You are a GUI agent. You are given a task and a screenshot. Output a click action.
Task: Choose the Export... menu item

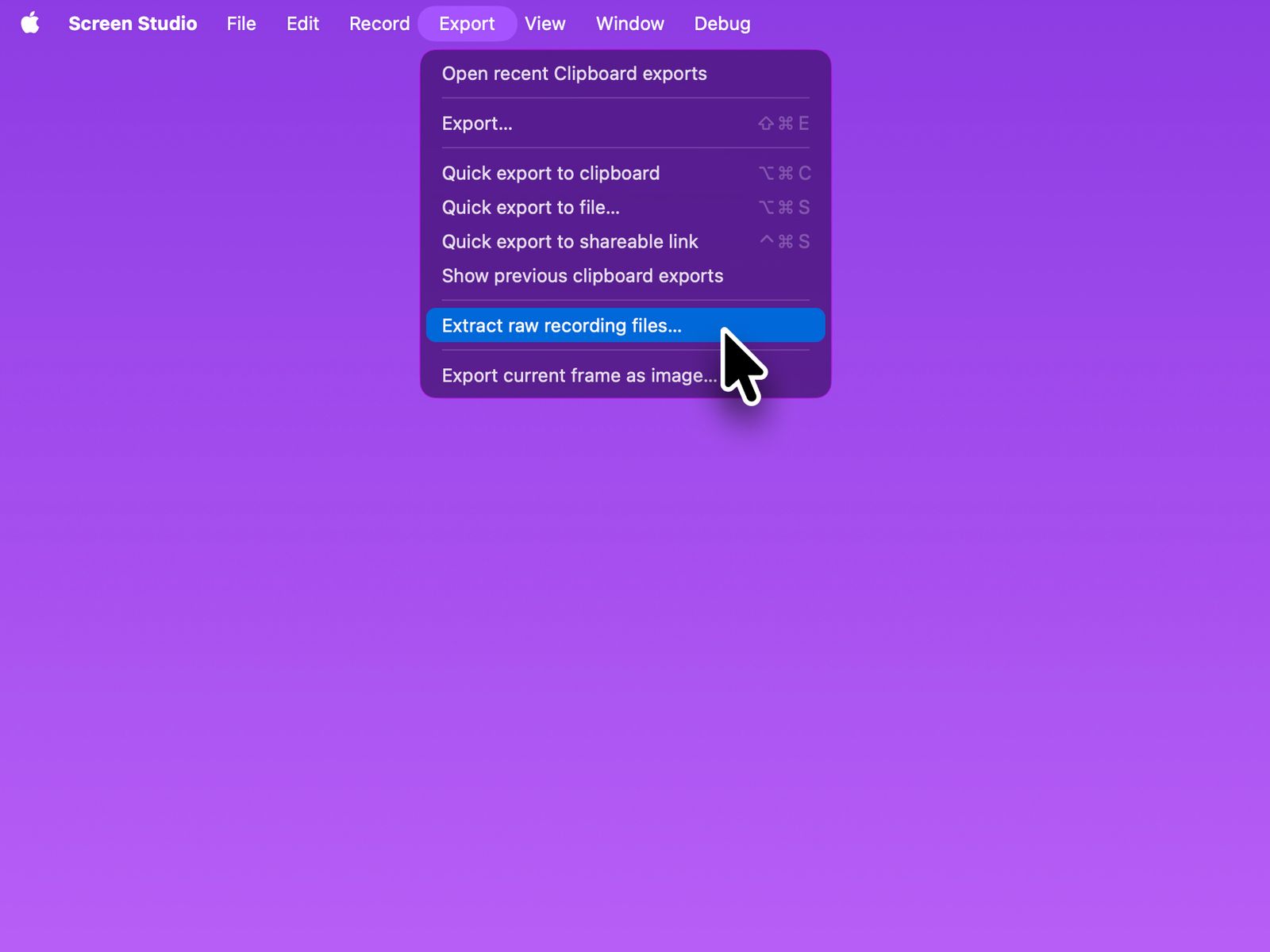[477, 124]
